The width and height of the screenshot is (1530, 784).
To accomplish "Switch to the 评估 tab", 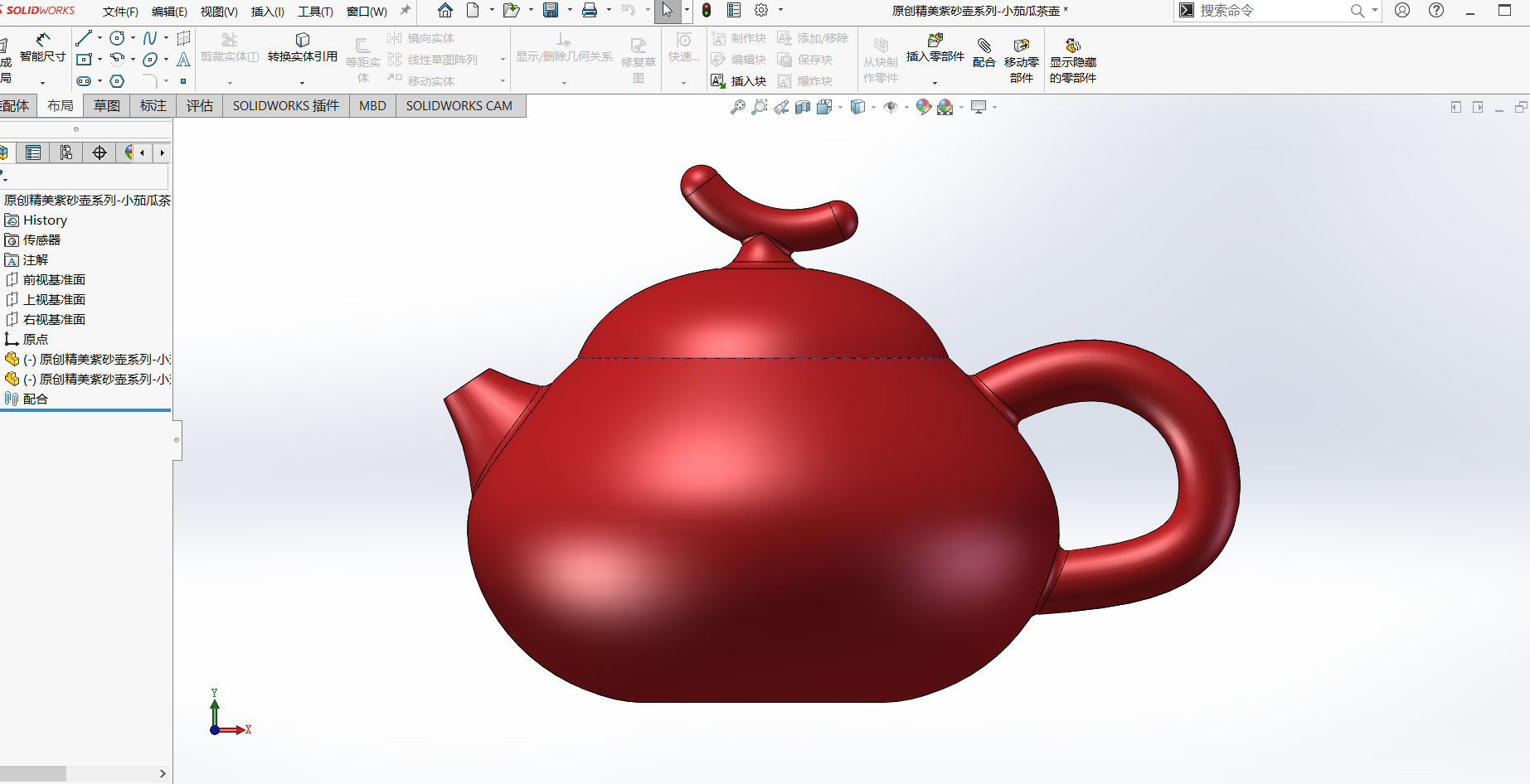I will point(200,106).
